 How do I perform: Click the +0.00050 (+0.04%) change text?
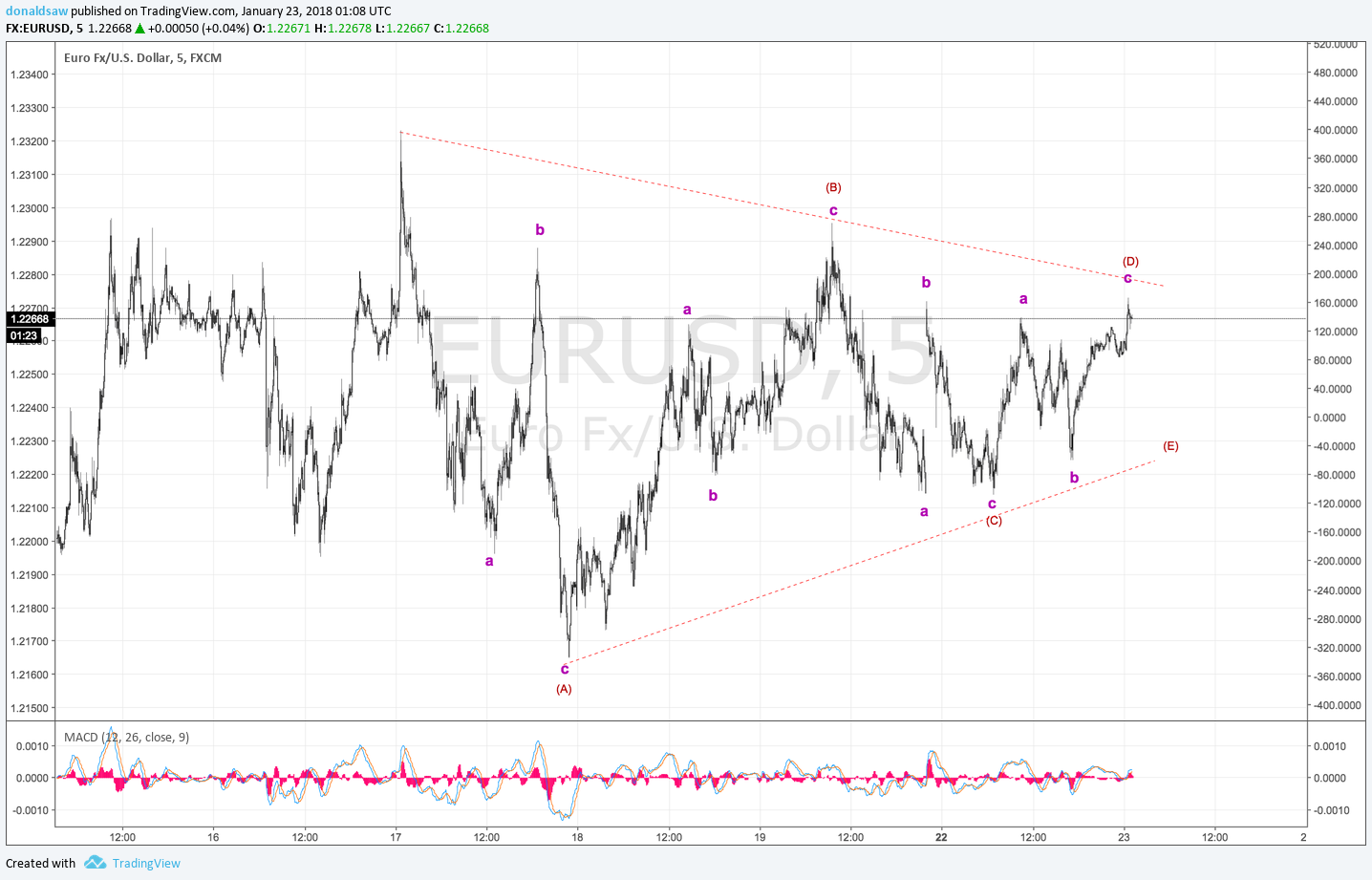[198, 29]
